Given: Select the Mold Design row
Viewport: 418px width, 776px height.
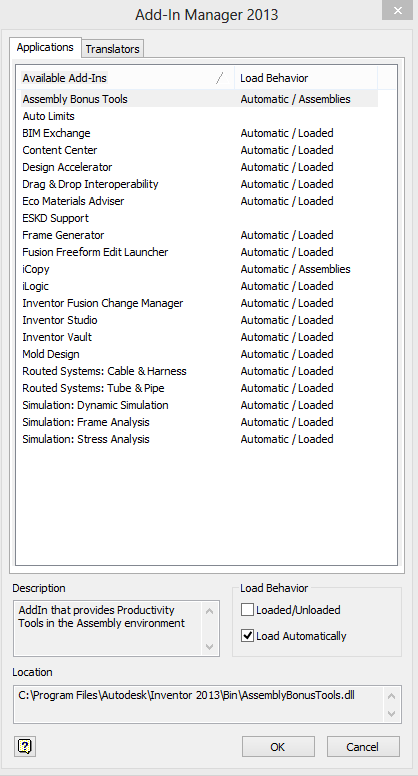Looking at the screenshot, I should point(198,354).
